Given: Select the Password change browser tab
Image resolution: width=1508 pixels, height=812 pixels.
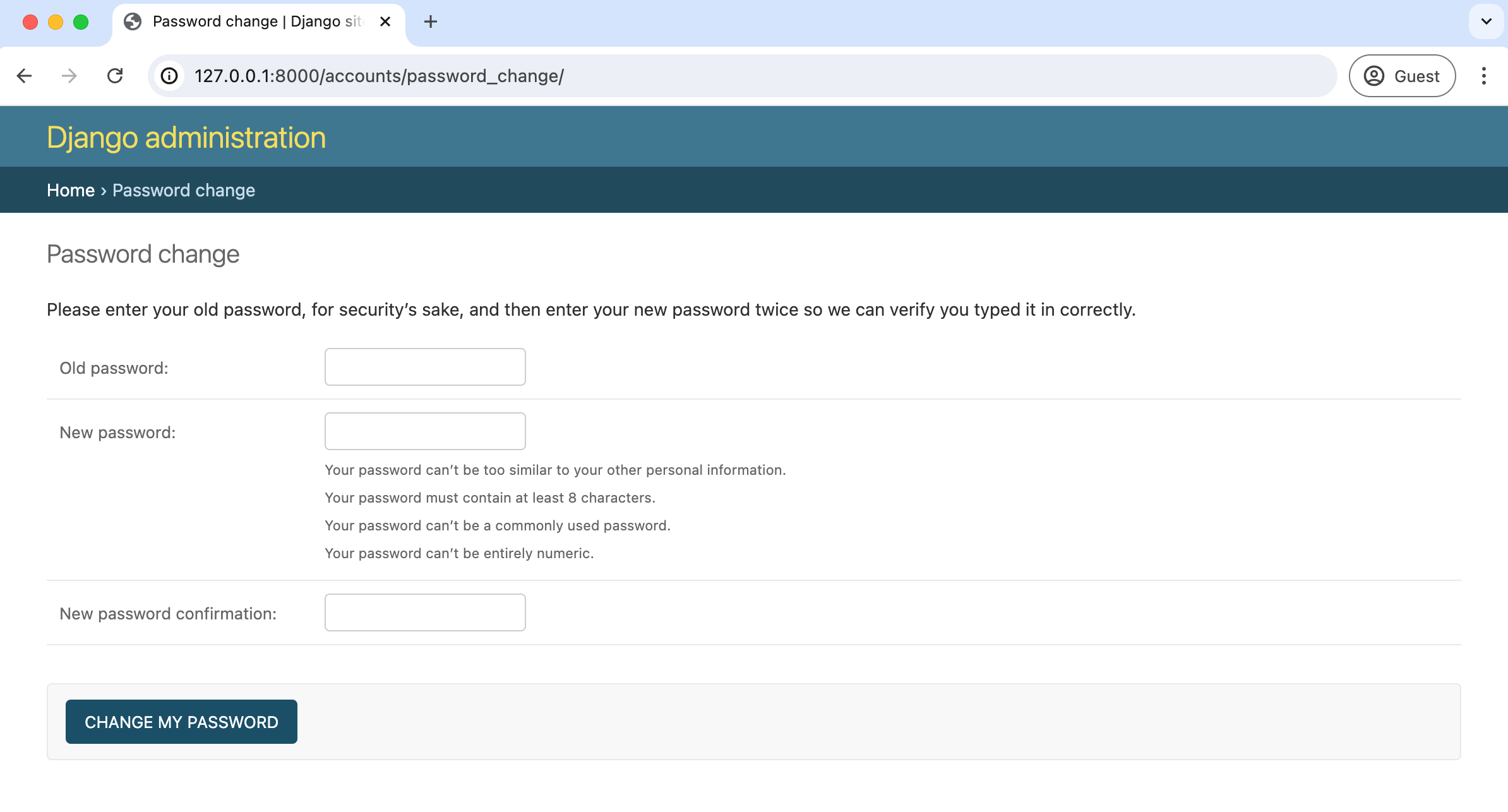Looking at the screenshot, I should coord(259,23).
